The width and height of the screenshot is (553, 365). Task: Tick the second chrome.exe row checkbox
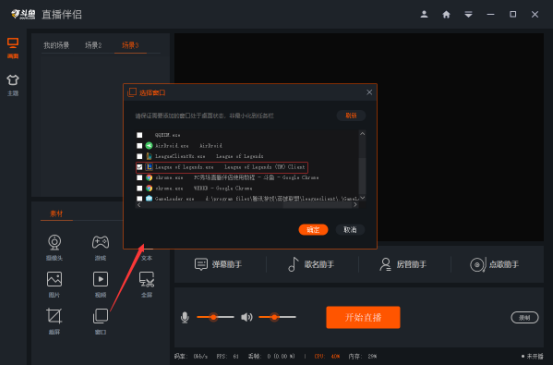(140, 188)
